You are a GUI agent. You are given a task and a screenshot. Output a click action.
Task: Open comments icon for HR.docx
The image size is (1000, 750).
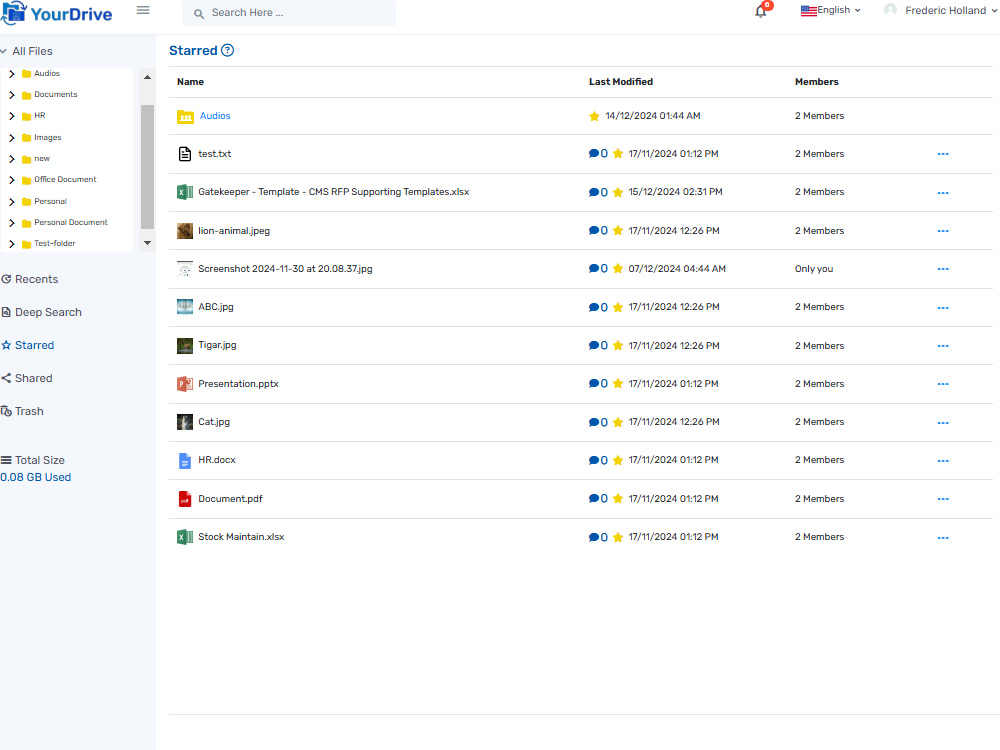598,460
